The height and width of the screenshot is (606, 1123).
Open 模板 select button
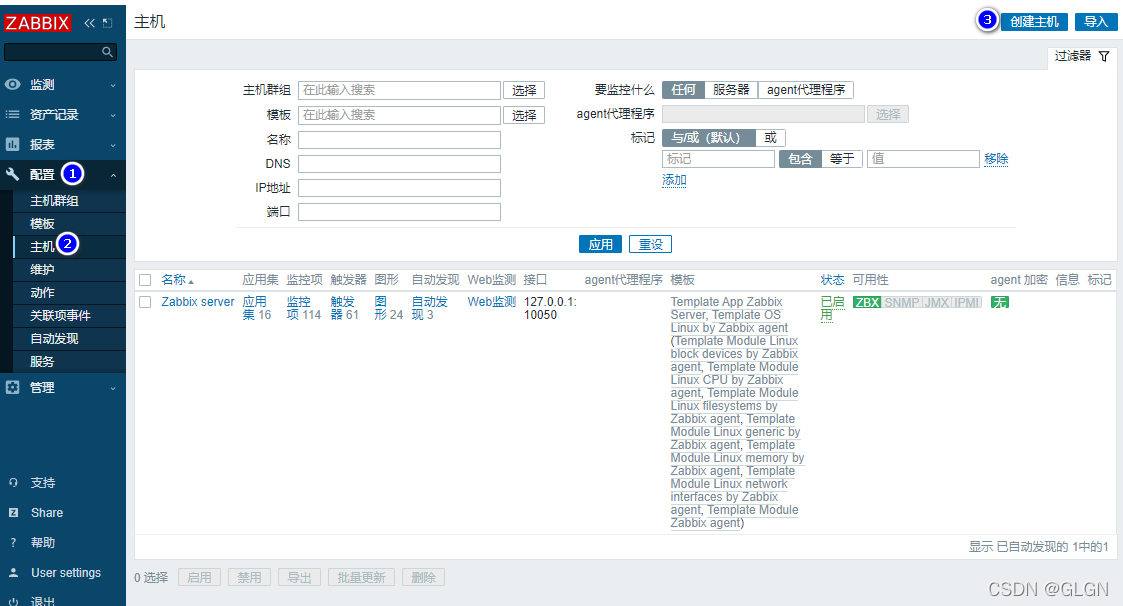(x=524, y=115)
